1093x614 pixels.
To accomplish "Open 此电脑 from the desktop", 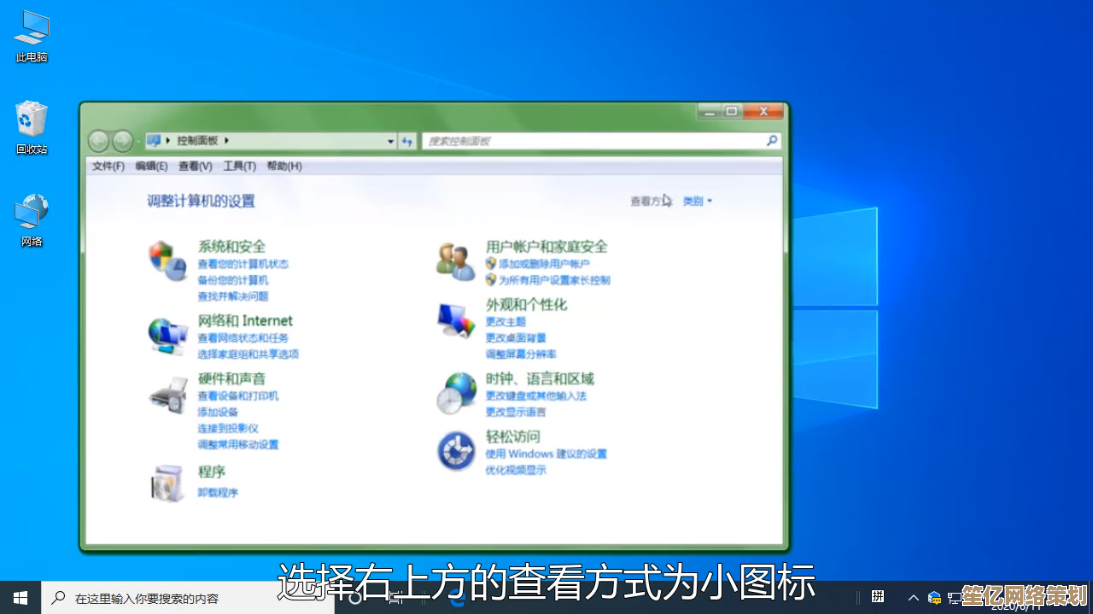I will [29, 30].
